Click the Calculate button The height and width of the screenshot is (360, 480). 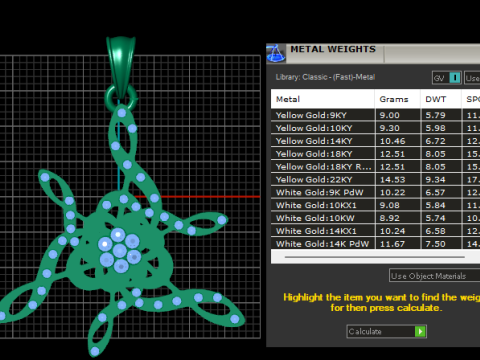pos(386,331)
